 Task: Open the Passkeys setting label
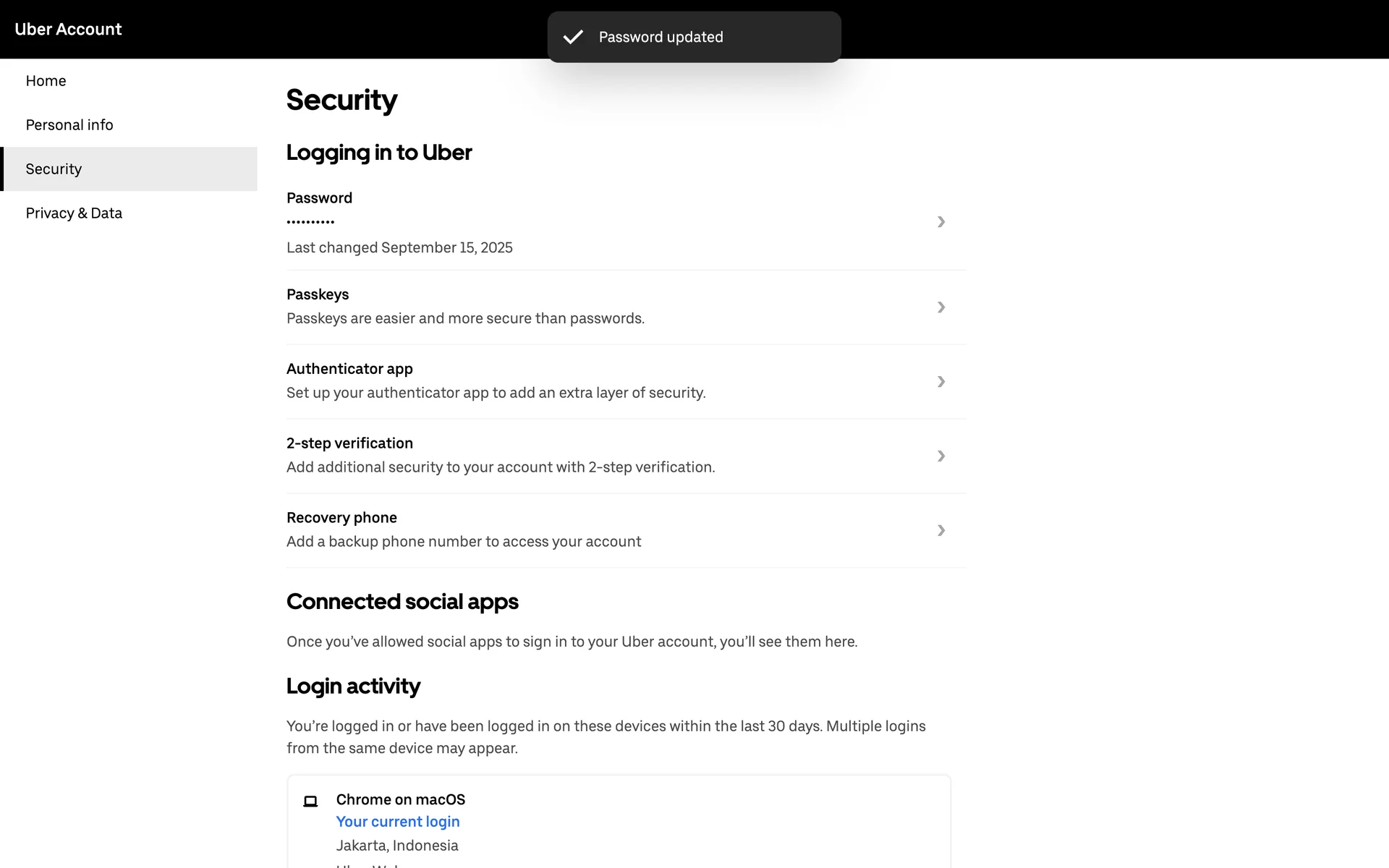(318, 294)
